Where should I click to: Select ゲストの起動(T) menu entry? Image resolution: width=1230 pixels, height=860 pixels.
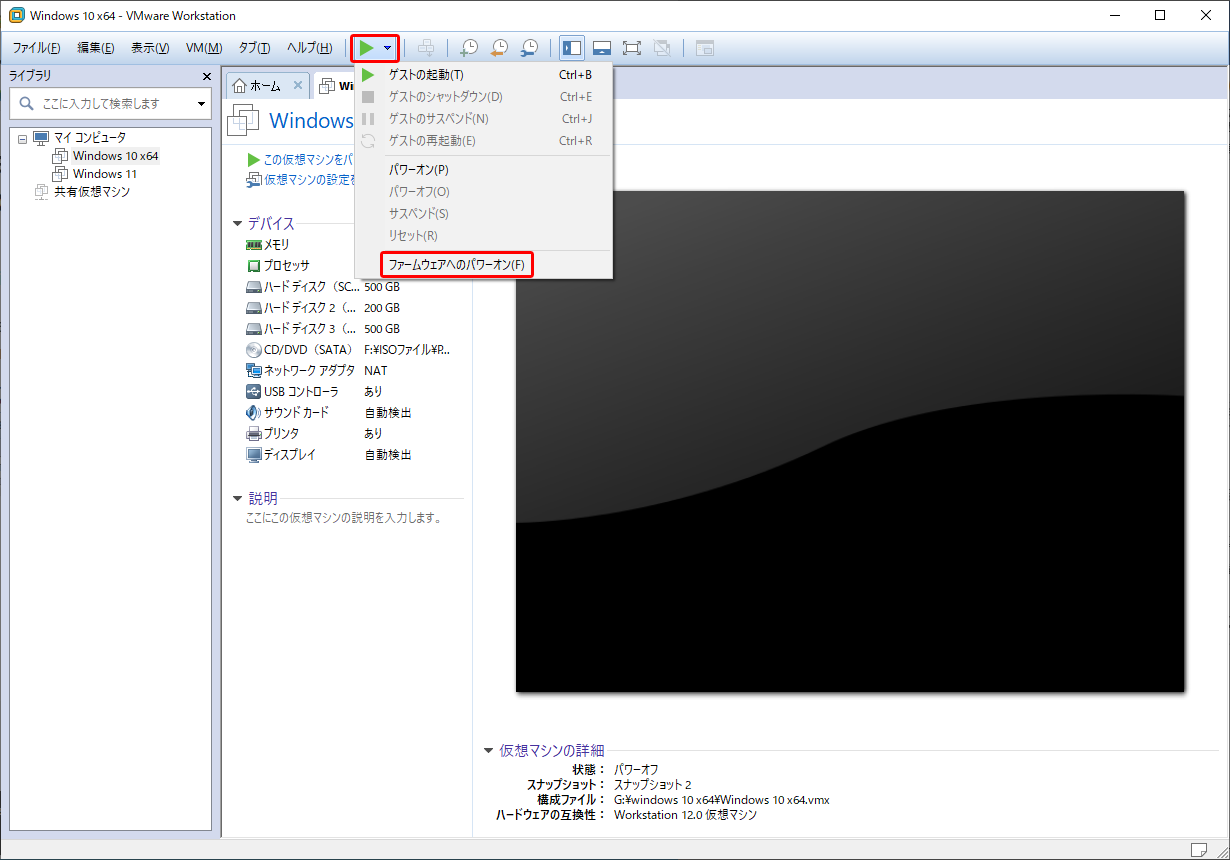[483, 75]
